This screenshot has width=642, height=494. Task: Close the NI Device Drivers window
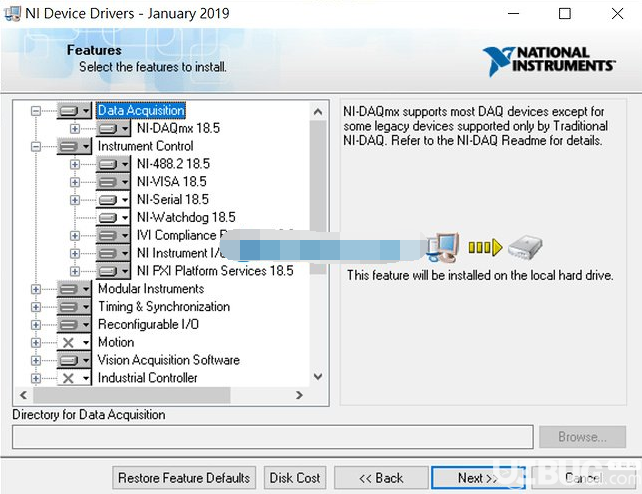617,14
